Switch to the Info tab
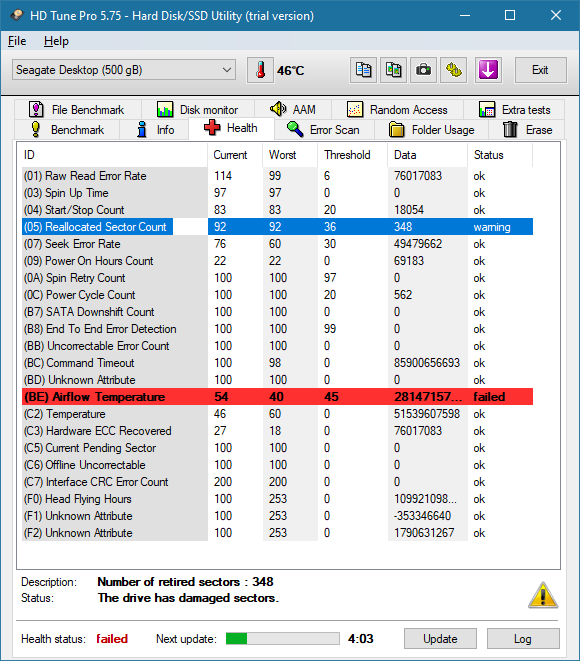This screenshot has height=661, width=580. (154, 129)
